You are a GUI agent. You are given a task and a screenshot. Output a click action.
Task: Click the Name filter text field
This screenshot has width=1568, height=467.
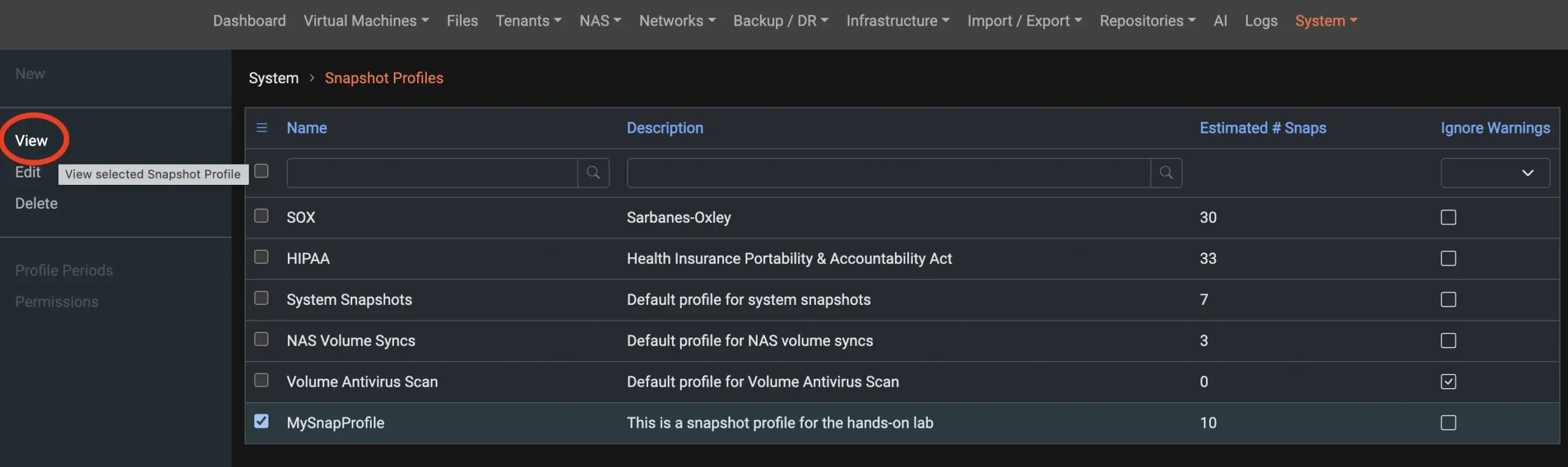tap(432, 173)
